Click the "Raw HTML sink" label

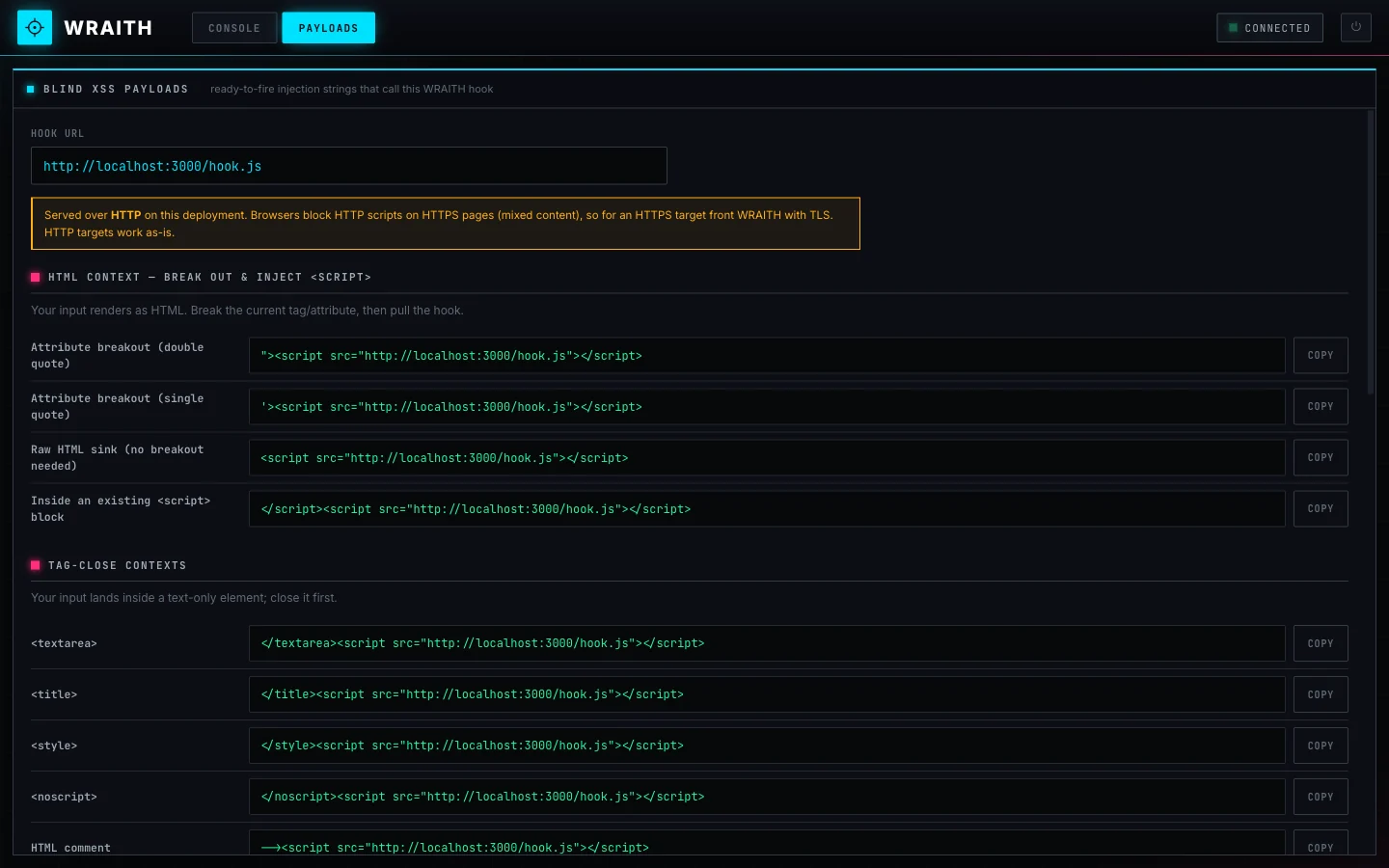coord(118,458)
